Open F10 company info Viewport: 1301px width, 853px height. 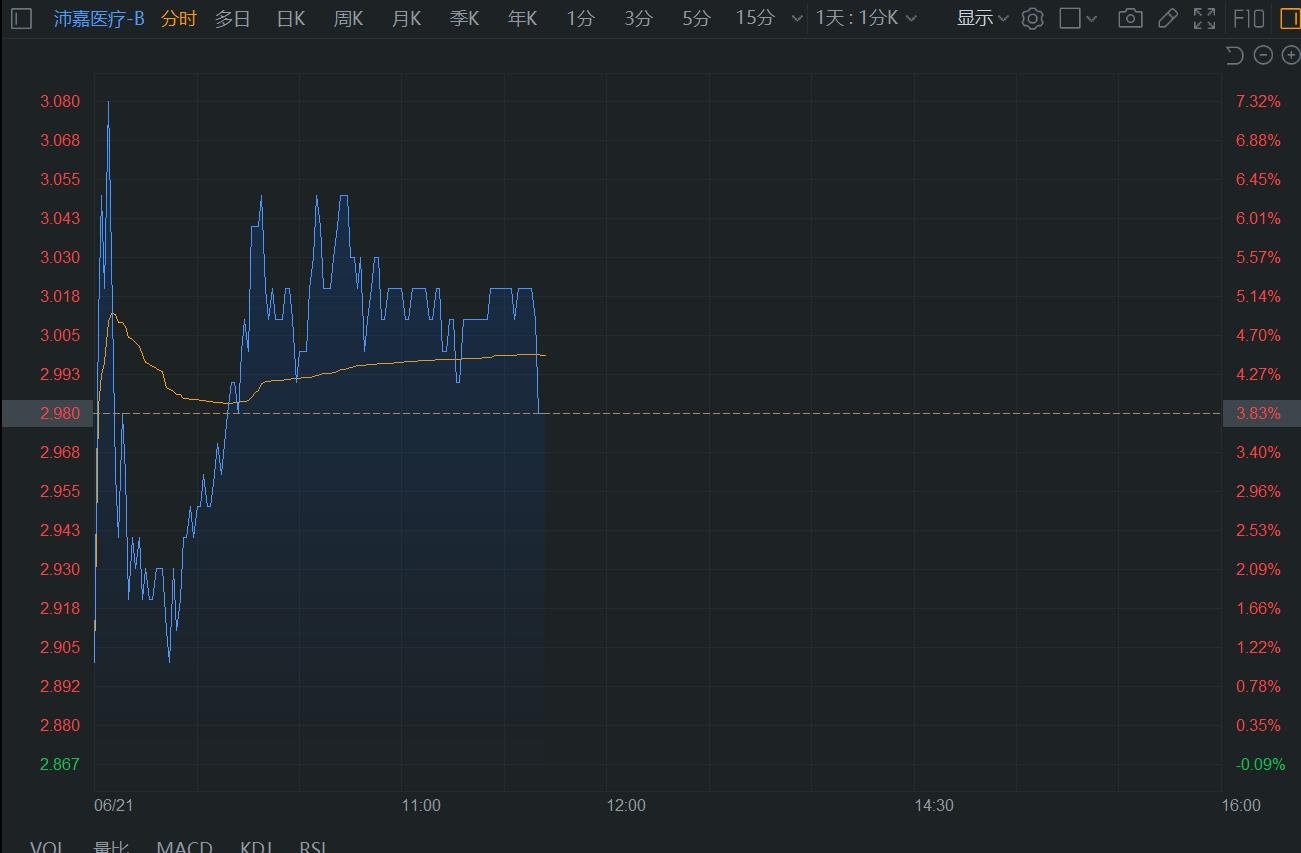pos(1248,18)
